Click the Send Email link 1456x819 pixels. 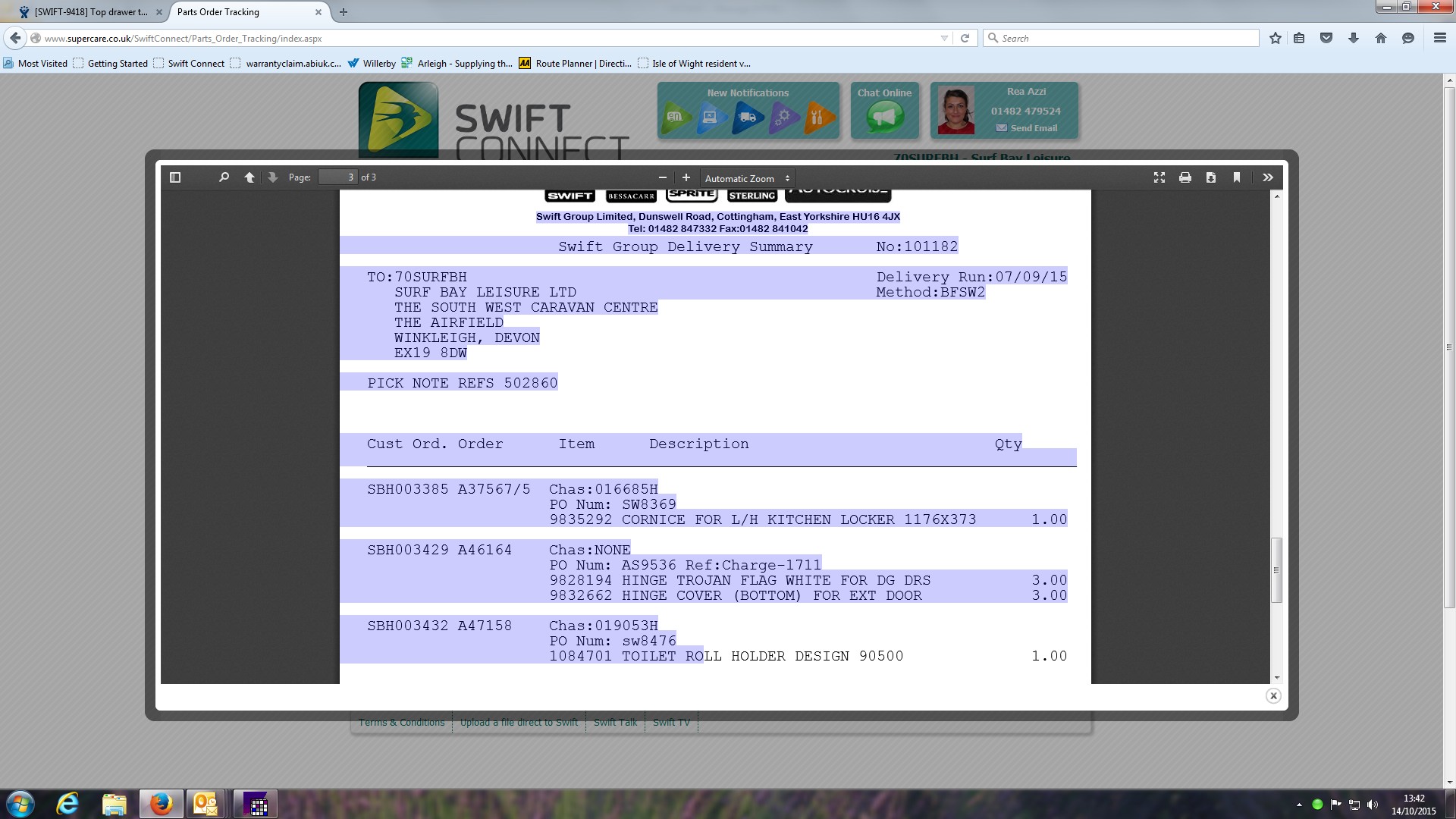coord(1033,128)
